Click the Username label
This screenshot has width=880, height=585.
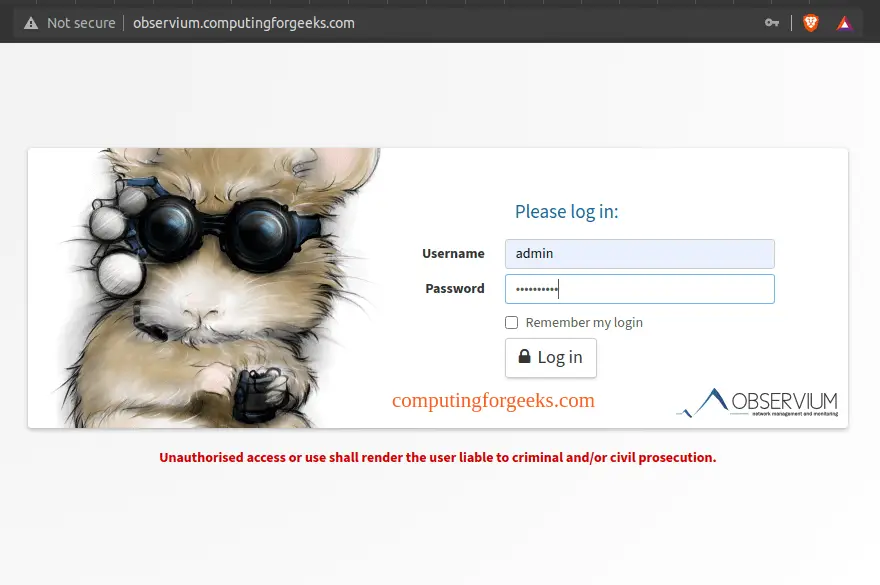tap(453, 254)
